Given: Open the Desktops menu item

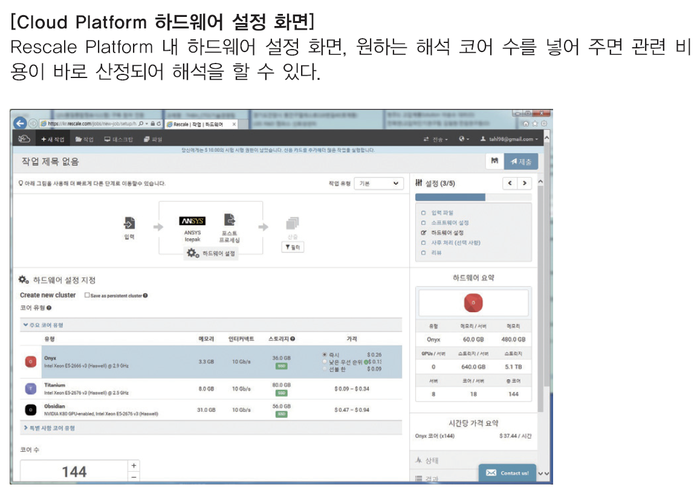Looking at the screenshot, I should click(118, 139).
